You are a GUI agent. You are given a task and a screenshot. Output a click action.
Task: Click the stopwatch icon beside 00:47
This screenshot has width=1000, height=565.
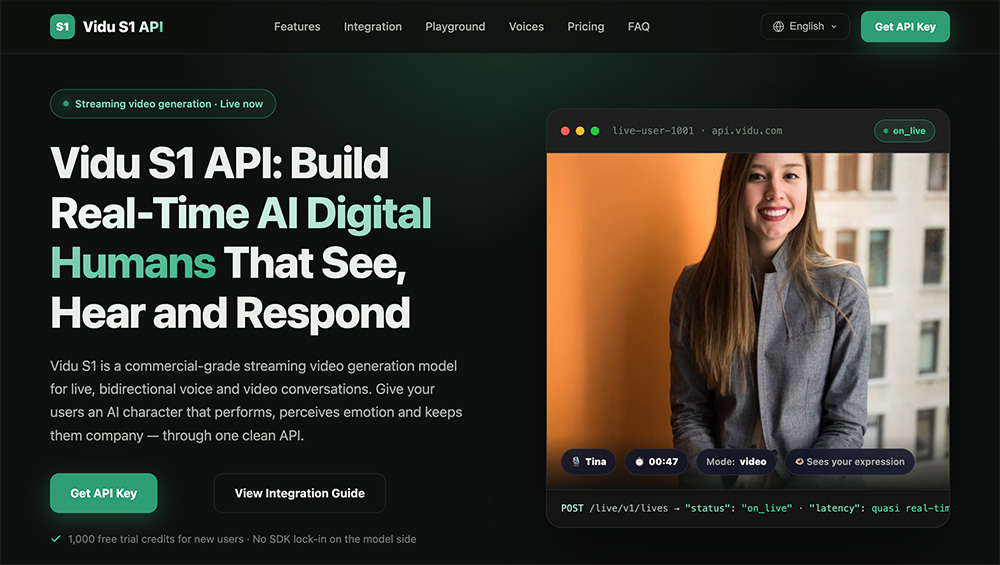[639, 462]
